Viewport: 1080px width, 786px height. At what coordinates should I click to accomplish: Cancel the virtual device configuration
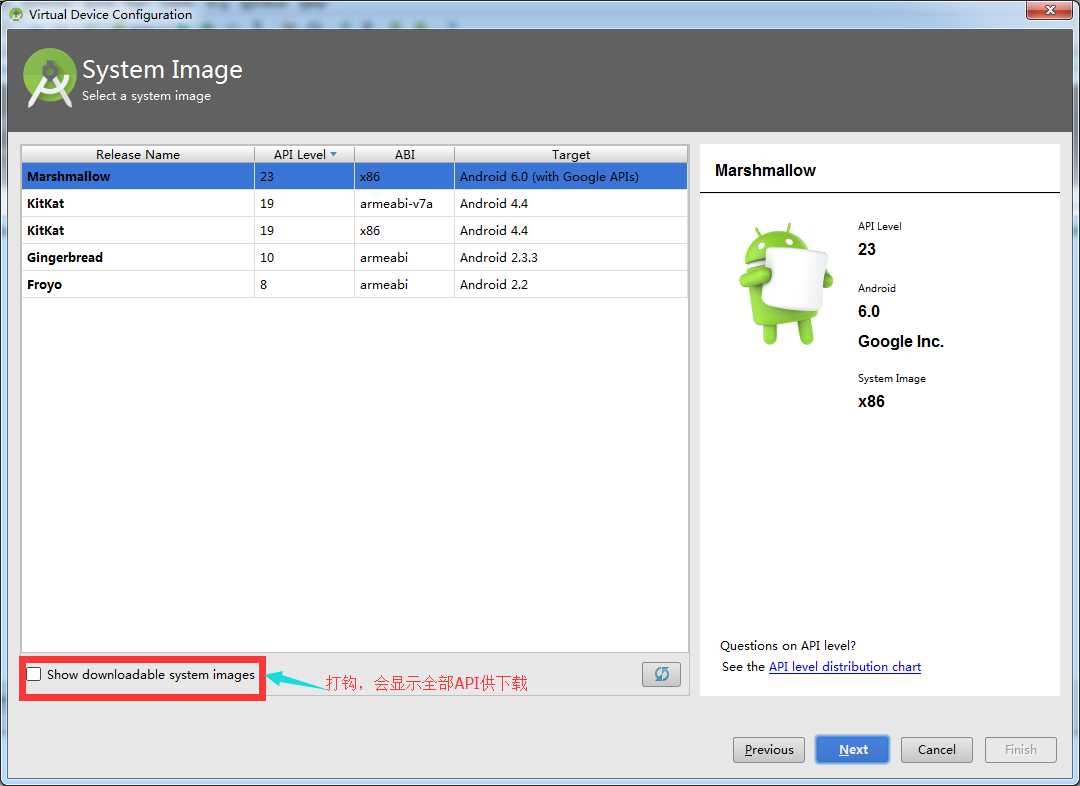click(936, 749)
